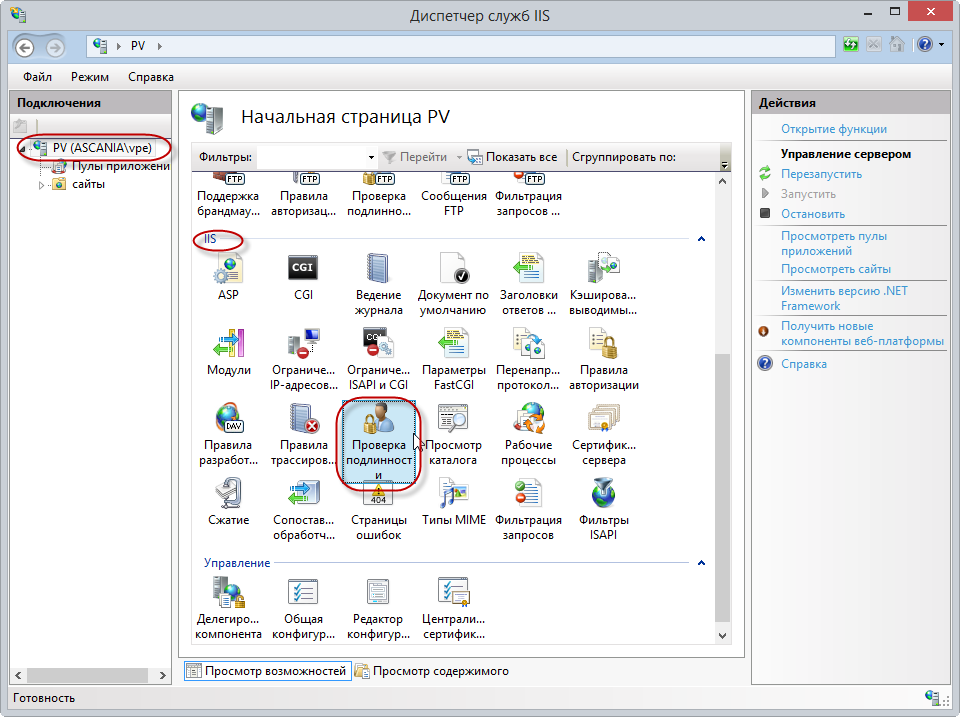Viewport: 960px width, 717px height.
Task: Open Правила трассировки feature icon
Action: (303, 434)
